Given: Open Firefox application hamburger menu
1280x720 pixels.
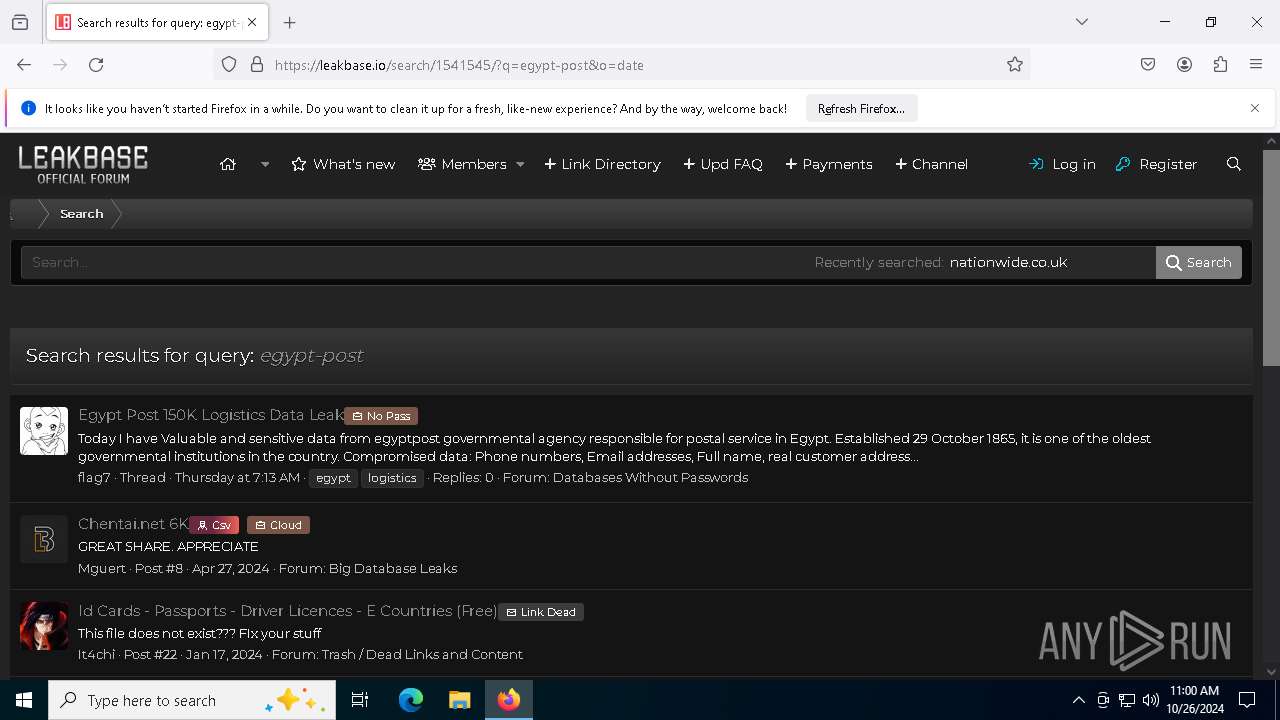Looking at the screenshot, I should (1256, 65).
